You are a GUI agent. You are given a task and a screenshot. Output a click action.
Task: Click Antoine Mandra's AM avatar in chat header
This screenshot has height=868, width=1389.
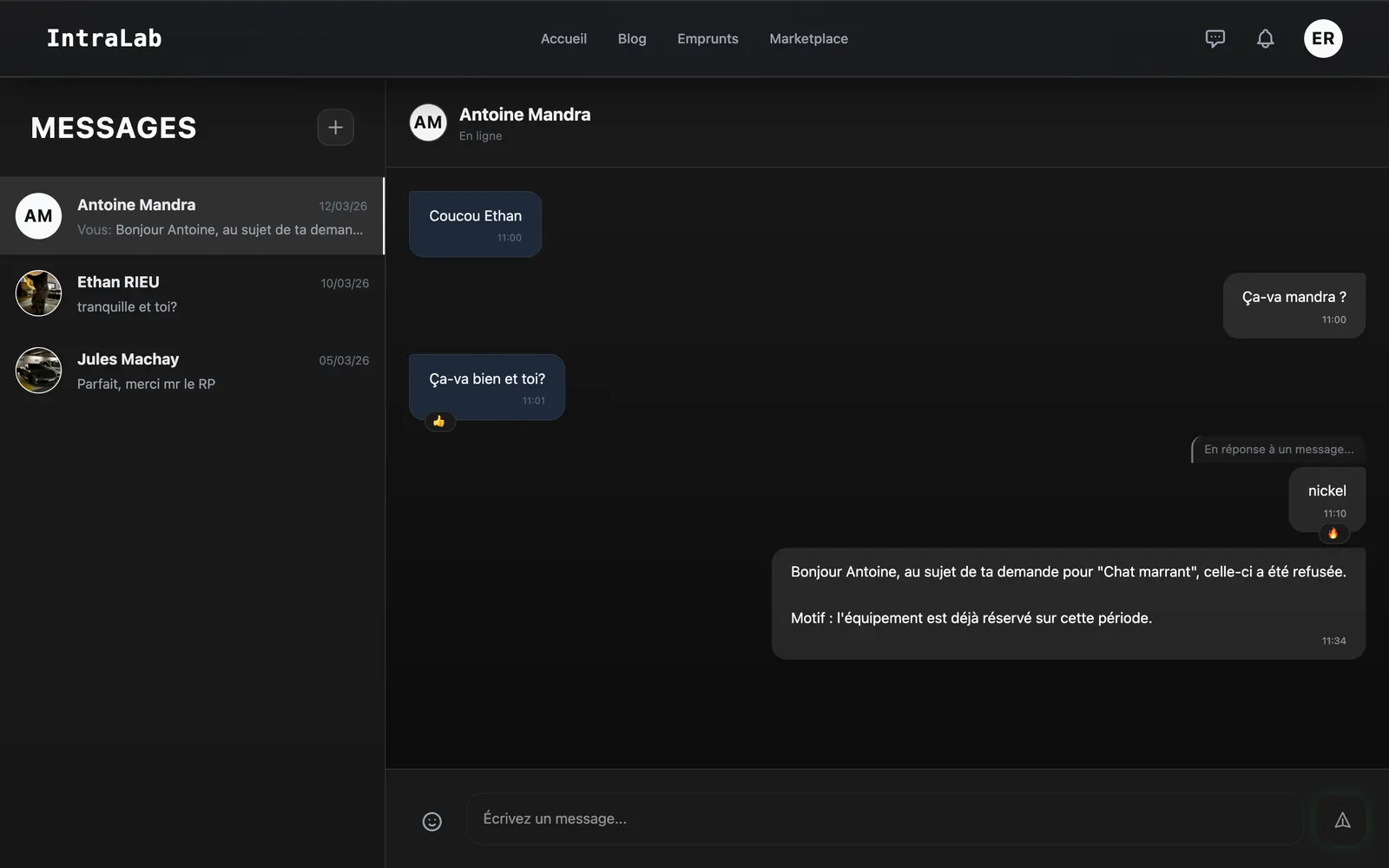click(x=428, y=122)
